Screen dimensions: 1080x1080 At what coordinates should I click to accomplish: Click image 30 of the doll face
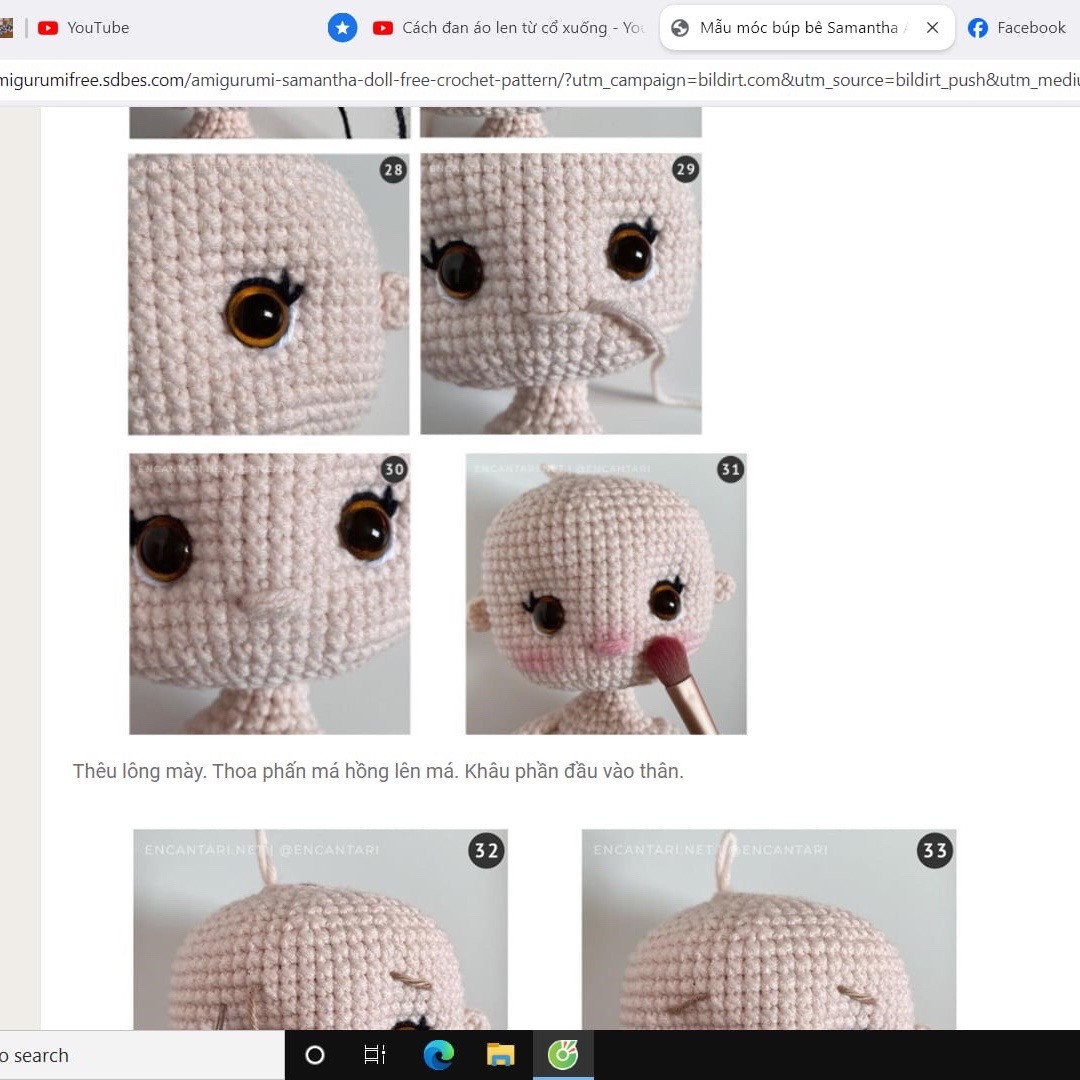tap(268, 592)
